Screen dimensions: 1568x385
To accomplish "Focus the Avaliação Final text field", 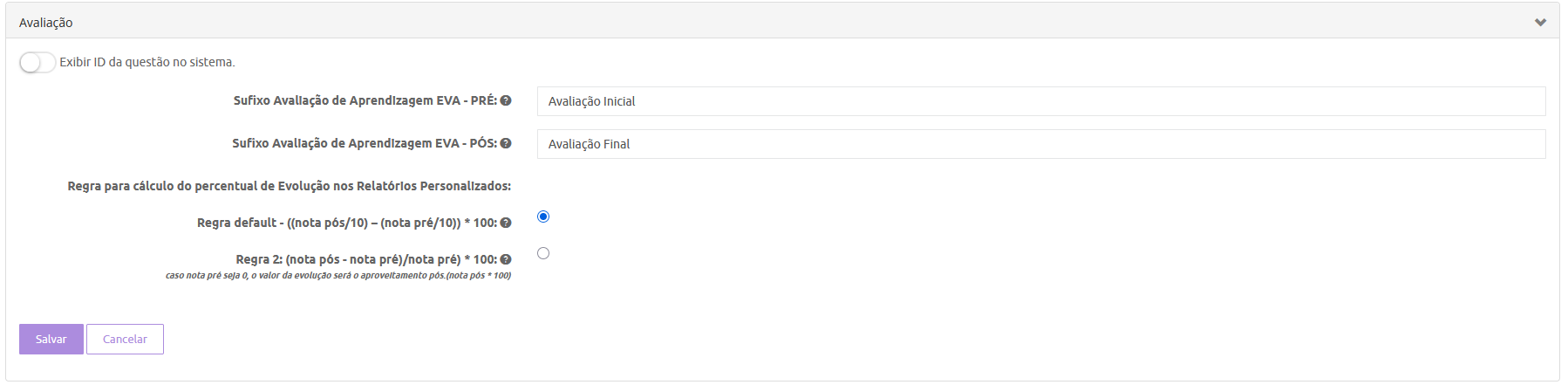I will pos(1040,144).
